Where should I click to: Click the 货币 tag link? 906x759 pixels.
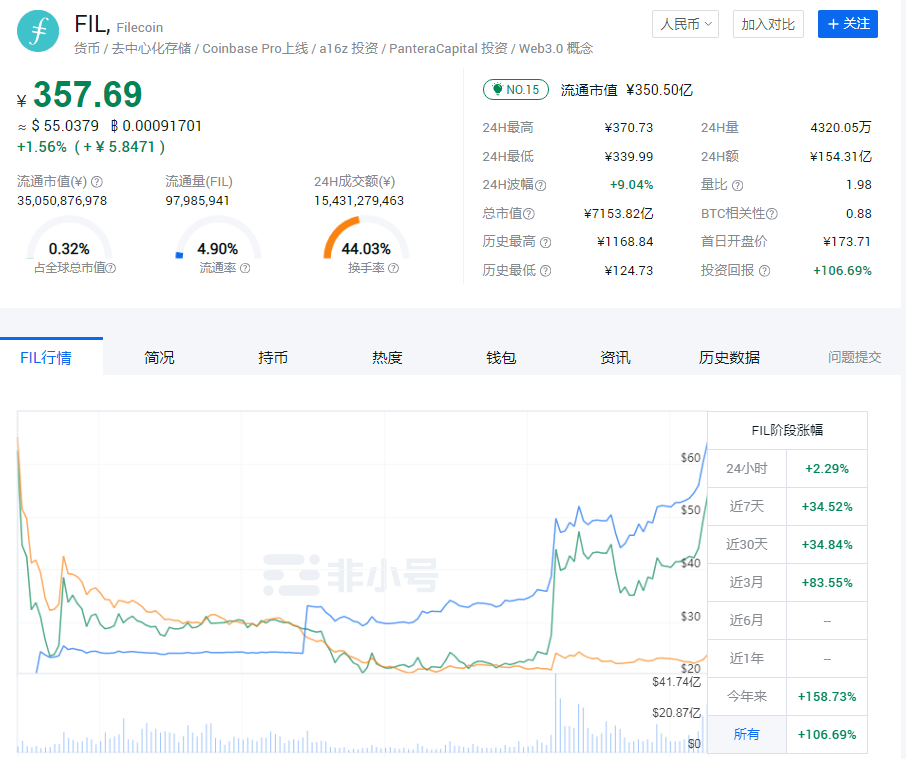87,49
